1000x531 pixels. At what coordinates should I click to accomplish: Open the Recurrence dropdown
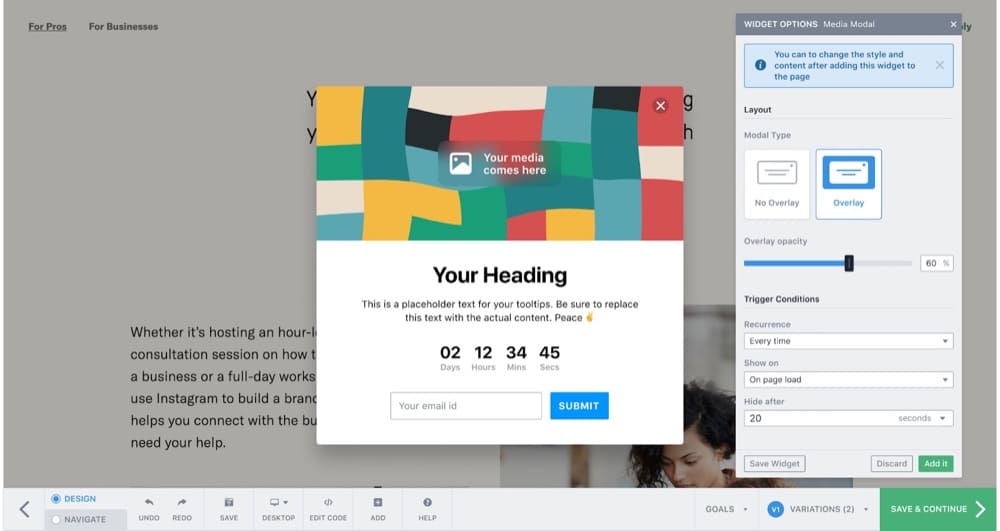pyautogui.click(x=848, y=341)
